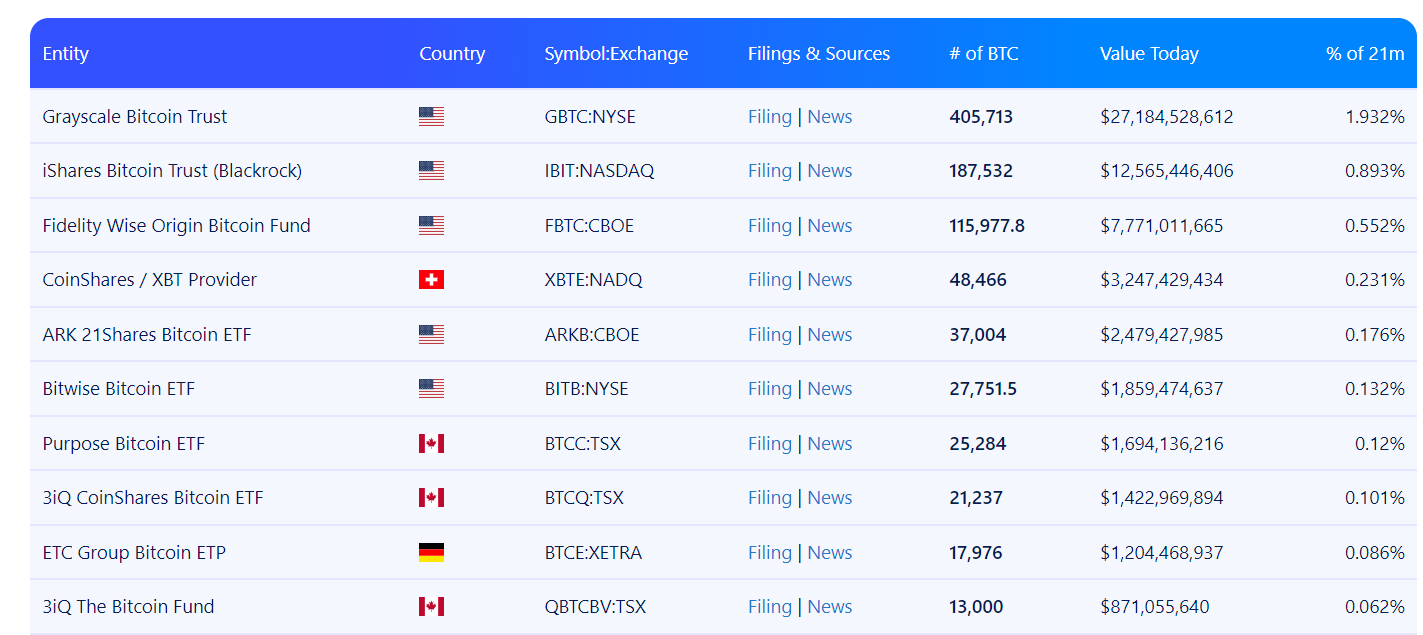The image size is (1423, 635).
Task: Open News link for 3iQ The Bitcoin Fund
Action: click(830, 607)
